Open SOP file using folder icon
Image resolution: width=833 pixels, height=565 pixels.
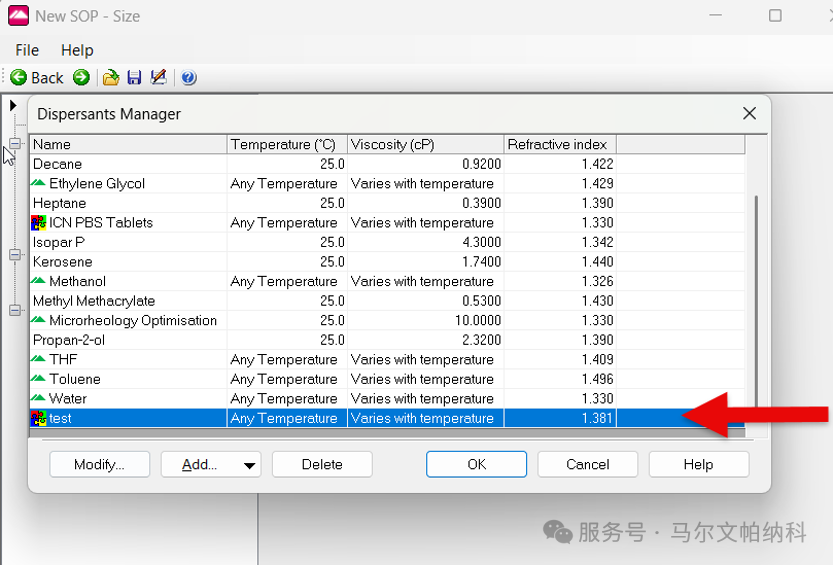click(x=111, y=78)
